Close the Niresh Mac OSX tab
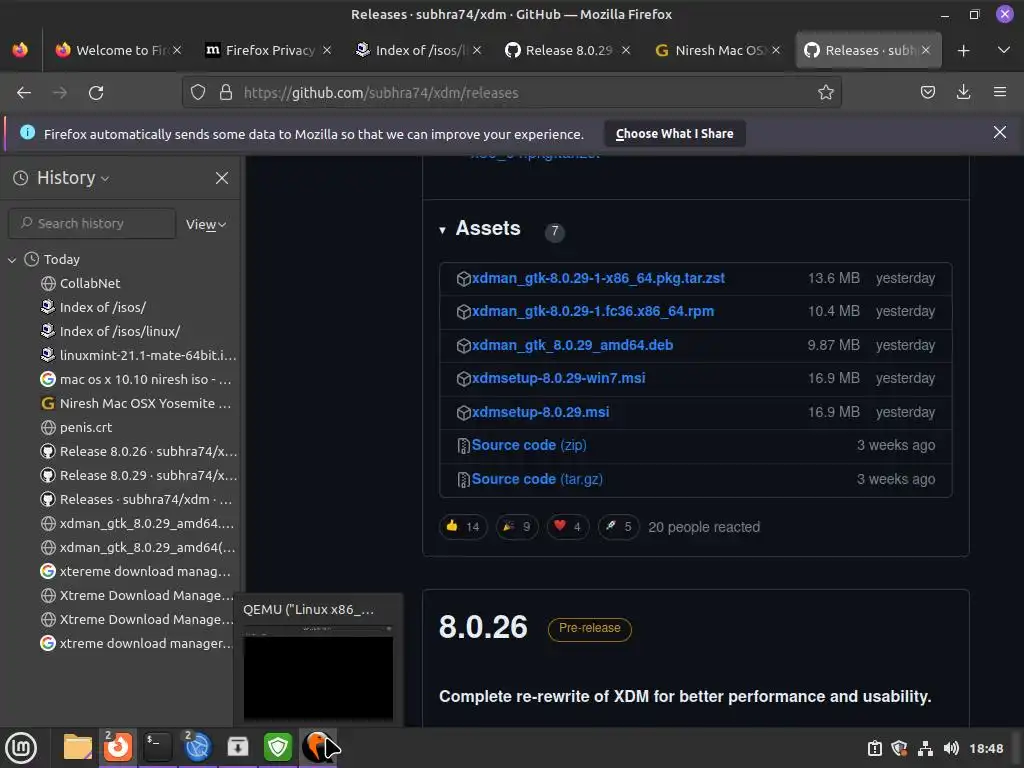The width and height of the screenshot is (1024, 768). pyautogui.click(x=775, y=50)
